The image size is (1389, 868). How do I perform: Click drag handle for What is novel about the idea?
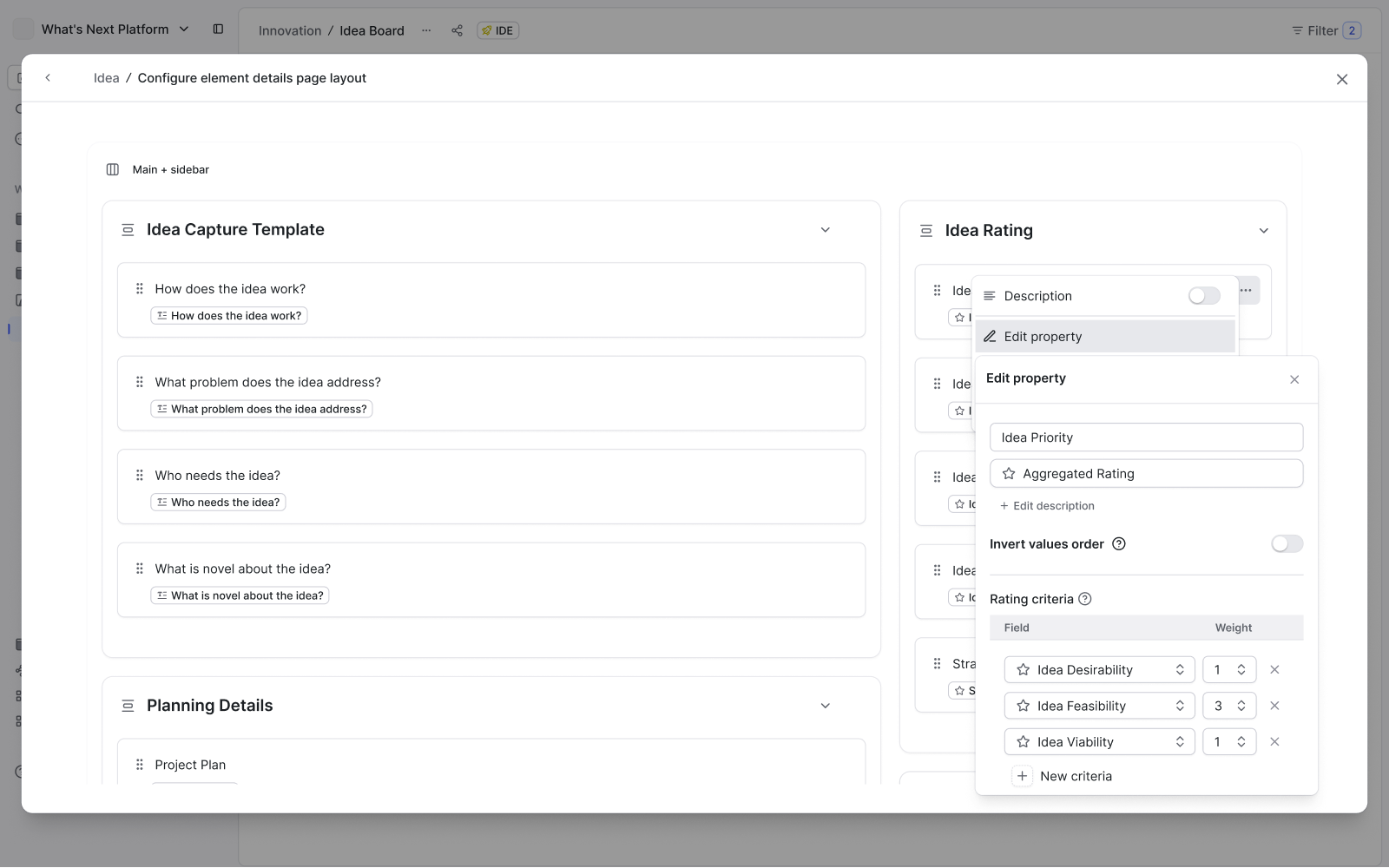(140, 569)
